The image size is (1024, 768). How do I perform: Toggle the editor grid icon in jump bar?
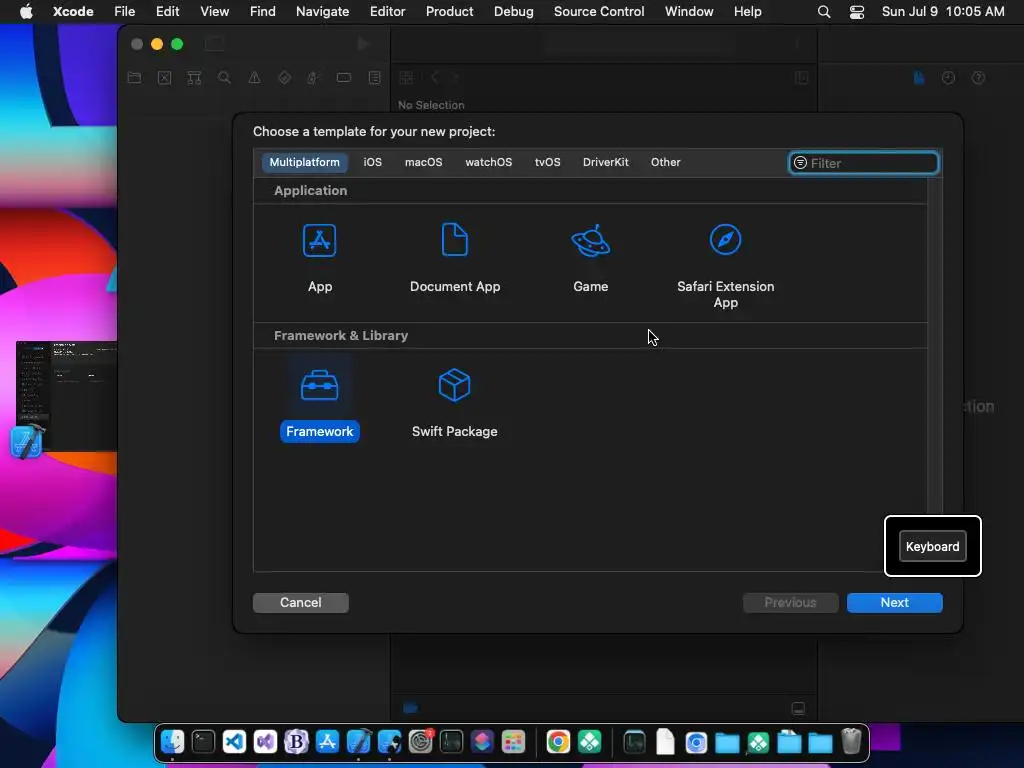(x=406, y=78)
